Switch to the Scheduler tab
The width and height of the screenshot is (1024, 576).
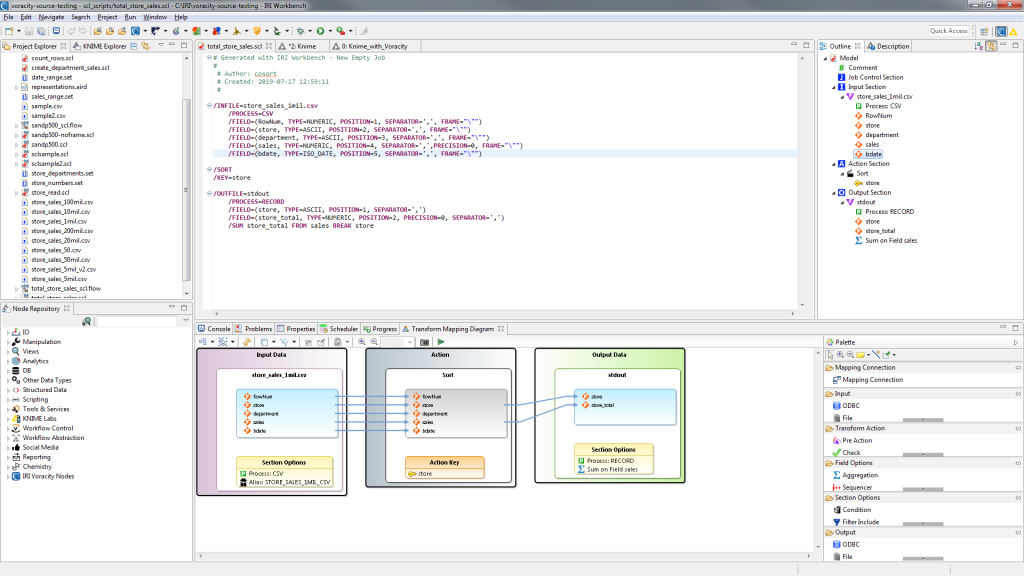click(339, 328)
